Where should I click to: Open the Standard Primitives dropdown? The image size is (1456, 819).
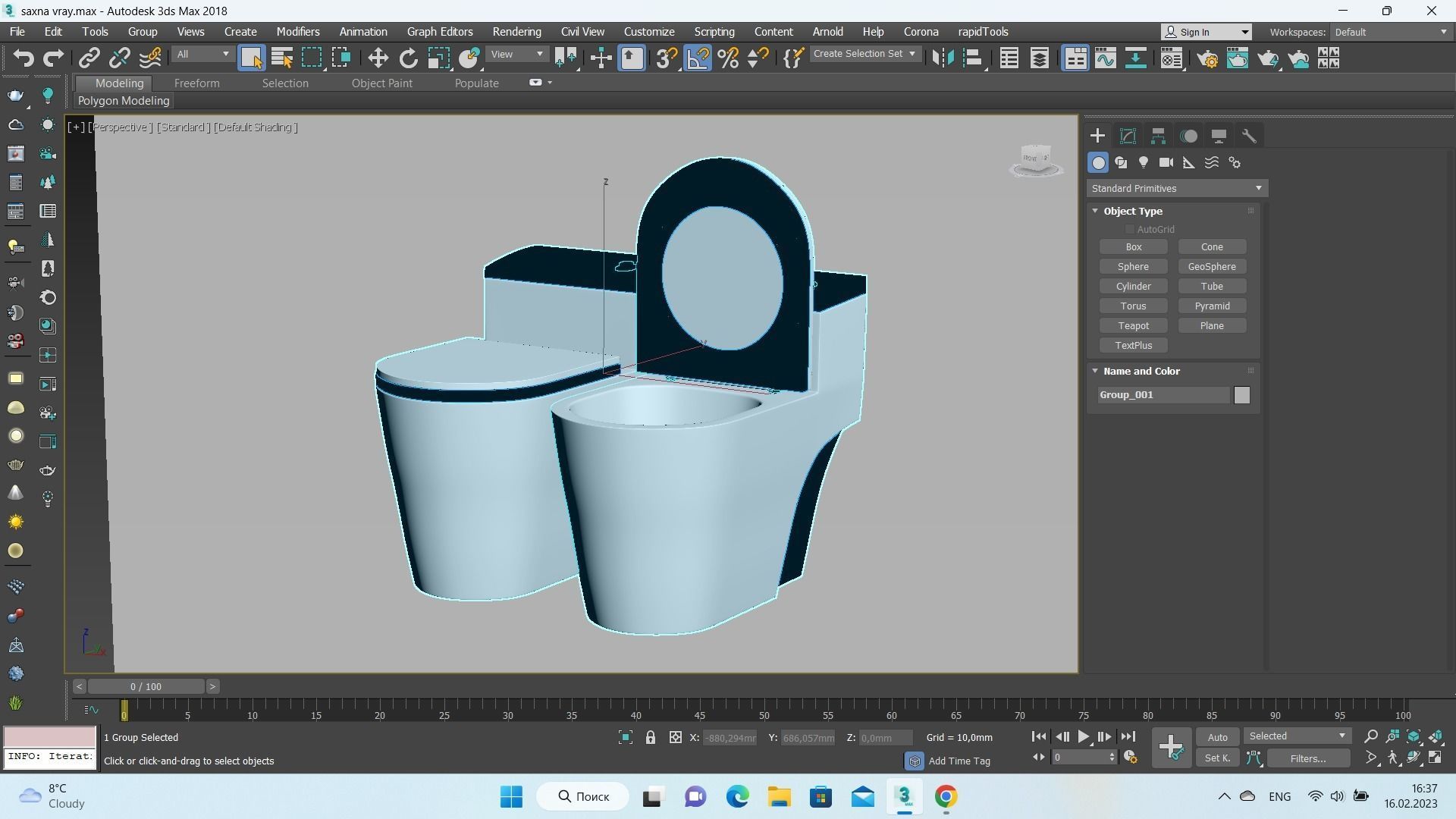click(x=1177, y=188)
